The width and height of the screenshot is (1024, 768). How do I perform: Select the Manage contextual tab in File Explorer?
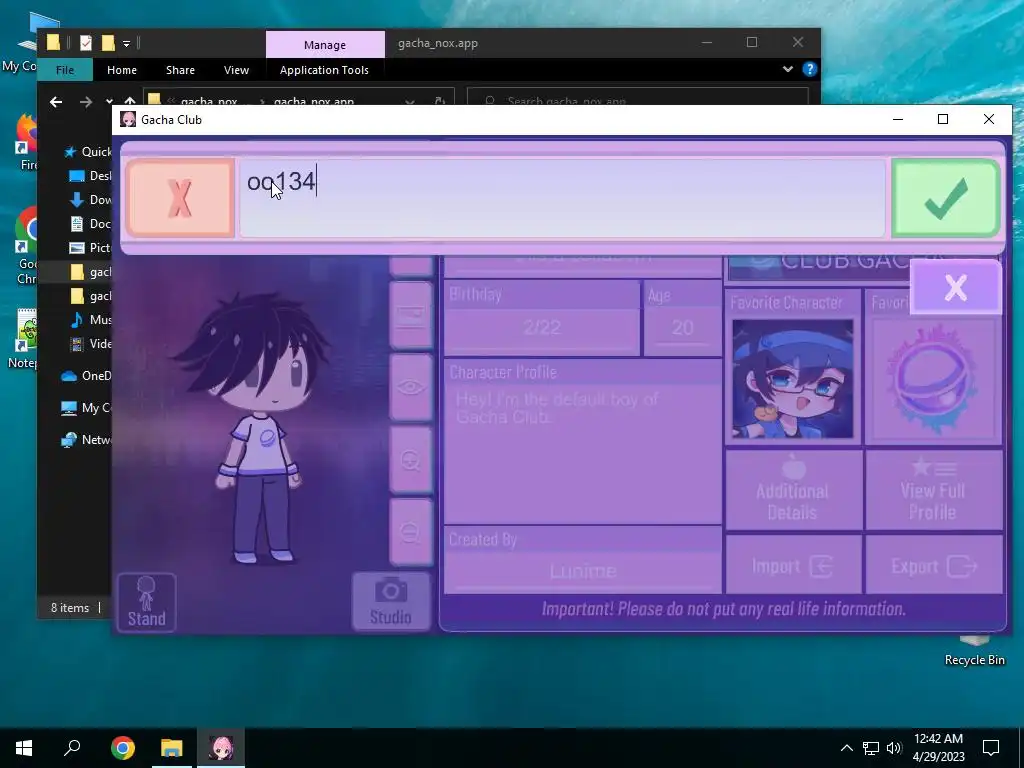325,44
